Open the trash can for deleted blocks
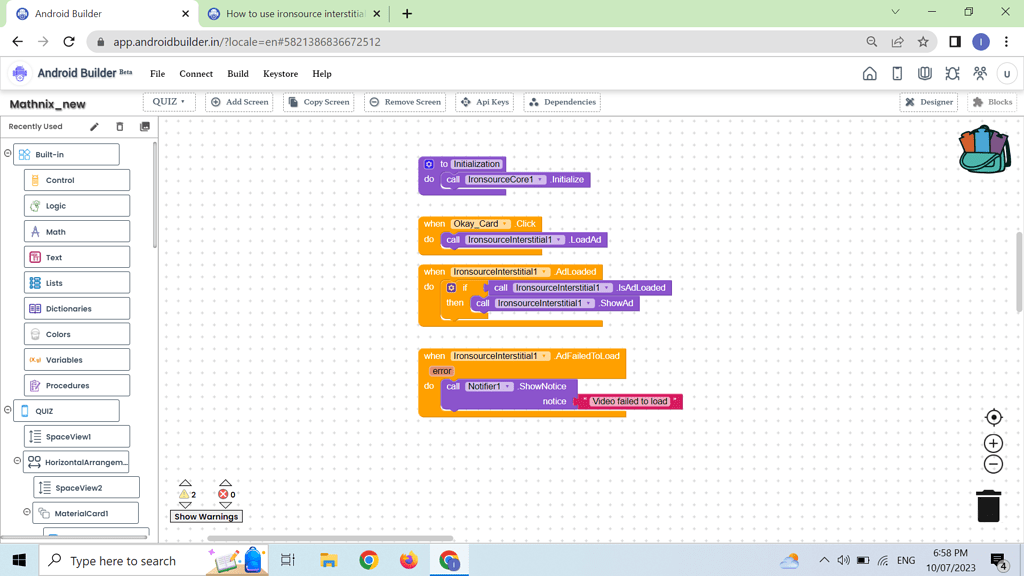1024x576 pixels. click(x=988, y=506)
